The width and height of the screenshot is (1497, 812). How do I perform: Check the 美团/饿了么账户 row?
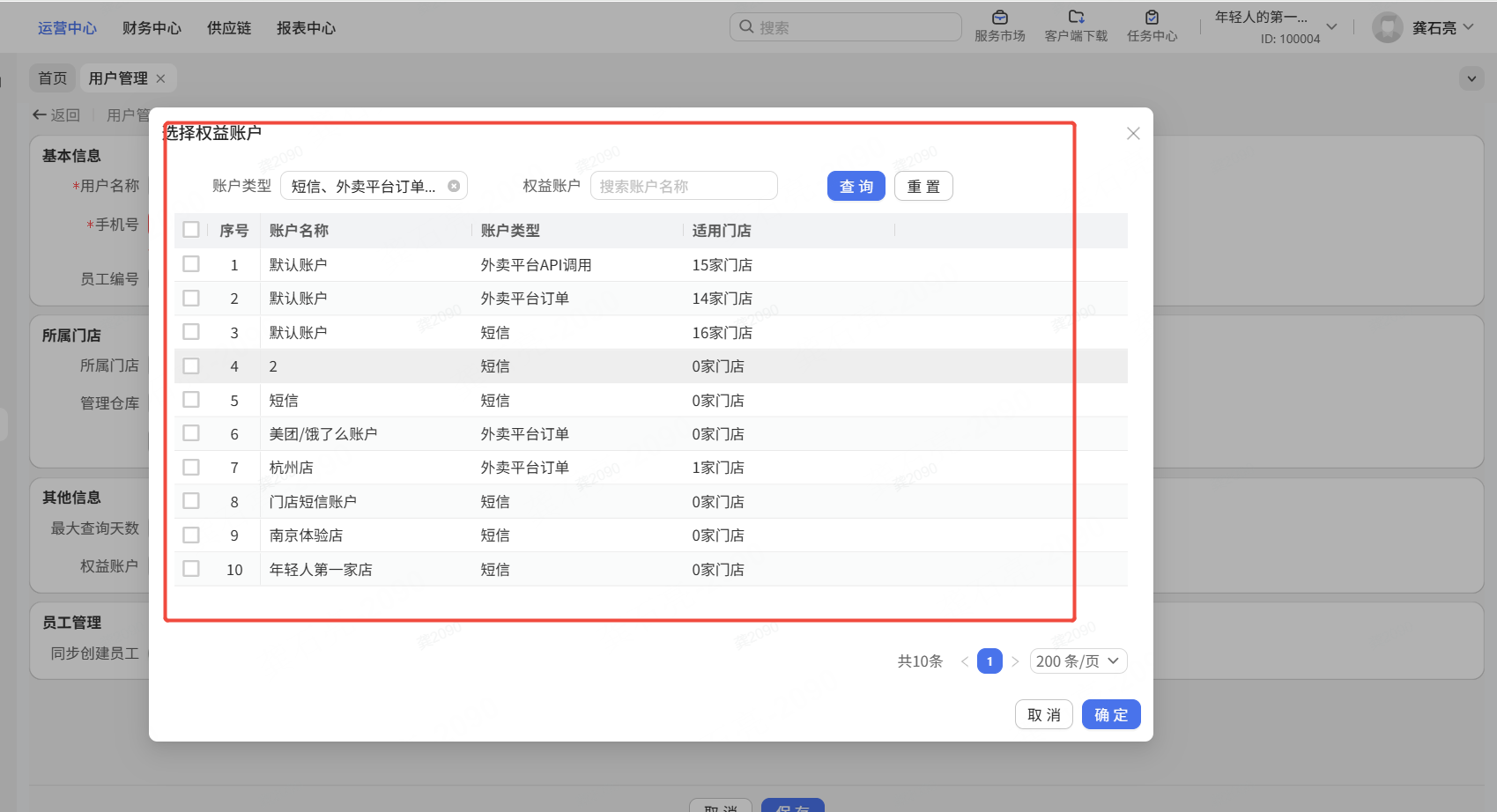191,433
